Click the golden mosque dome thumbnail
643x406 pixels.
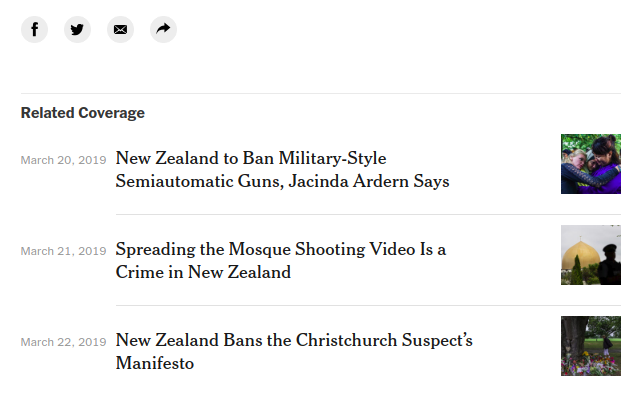coord(591,255)
